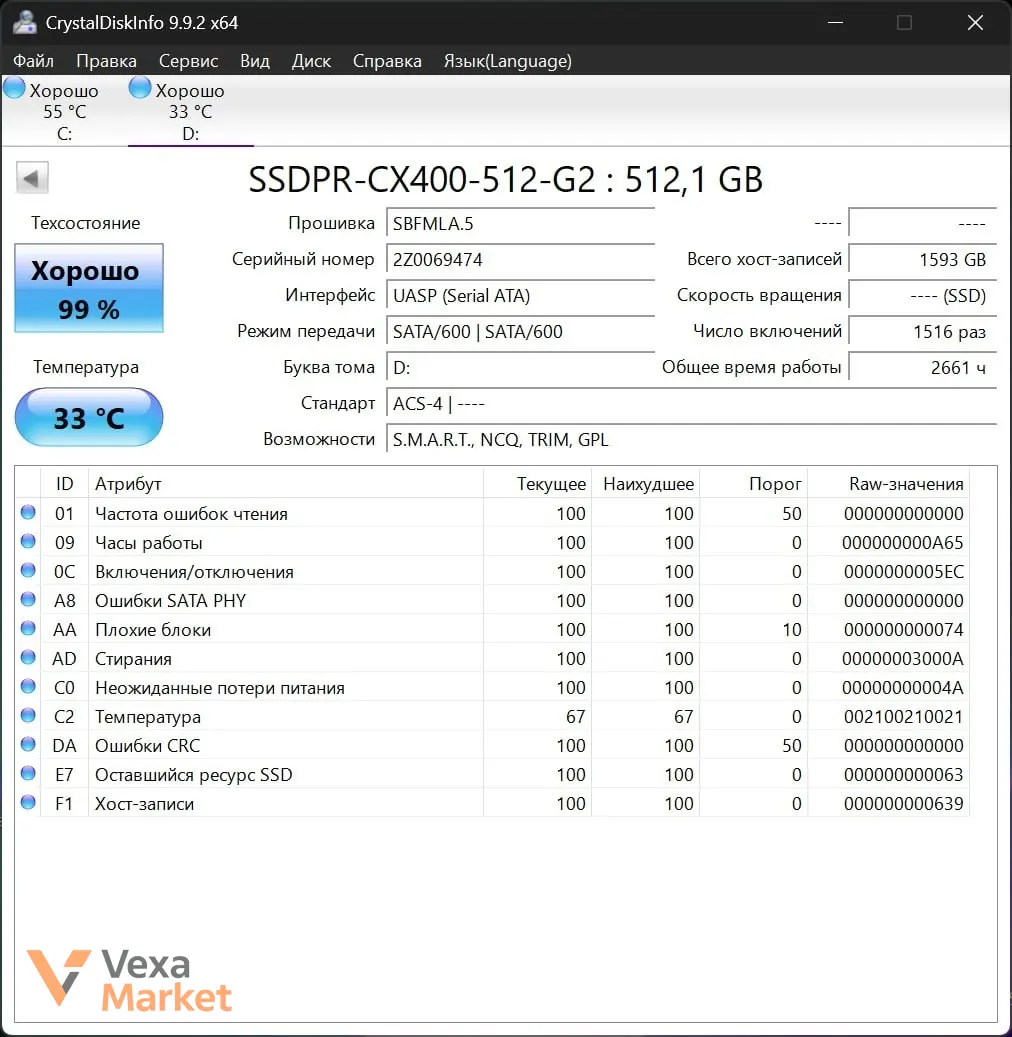Click the serial number field 2Z0069474

coord(520,259)
